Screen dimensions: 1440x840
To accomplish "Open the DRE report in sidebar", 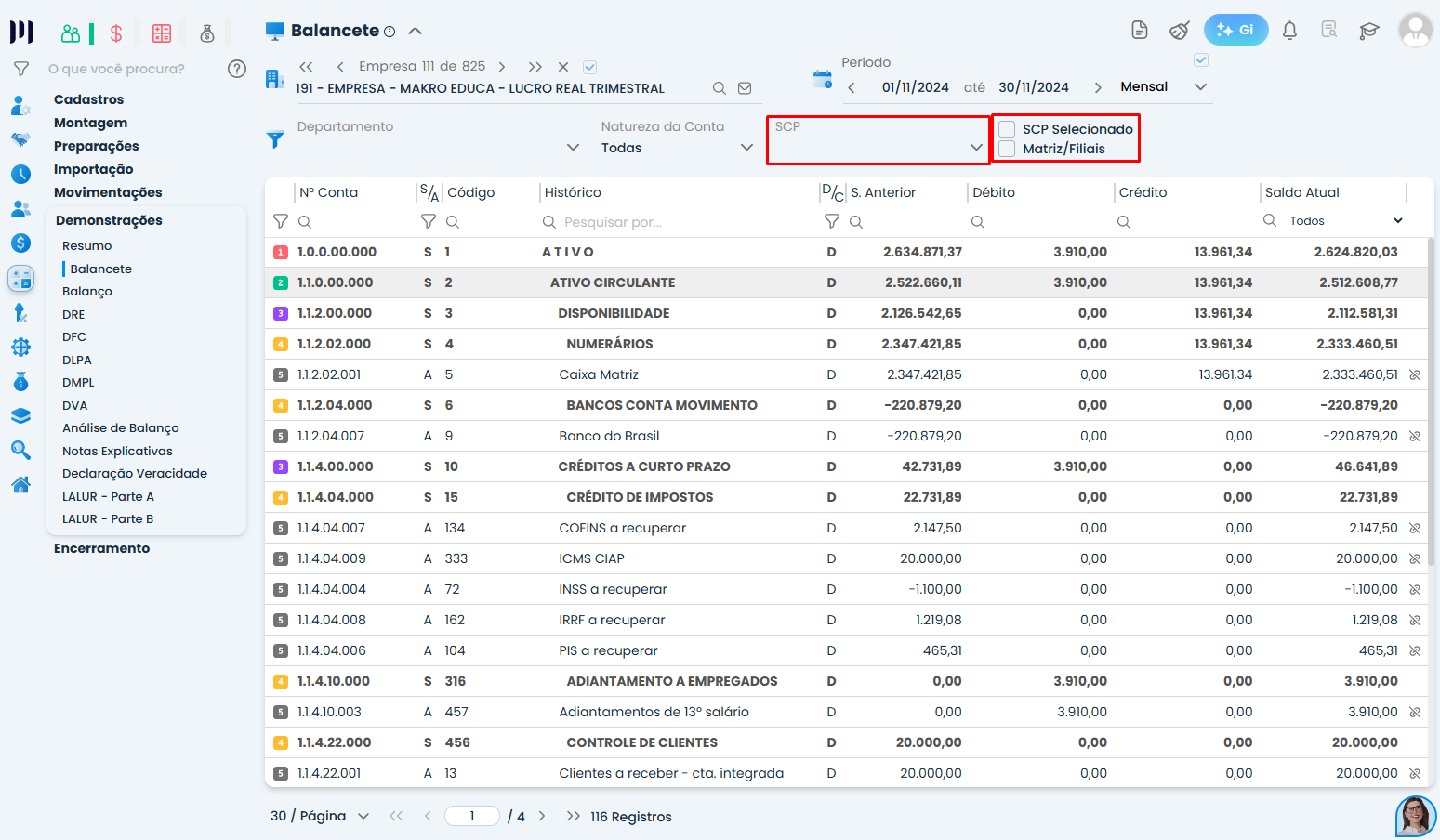I will pyautogui.click(x=73, y=314).
